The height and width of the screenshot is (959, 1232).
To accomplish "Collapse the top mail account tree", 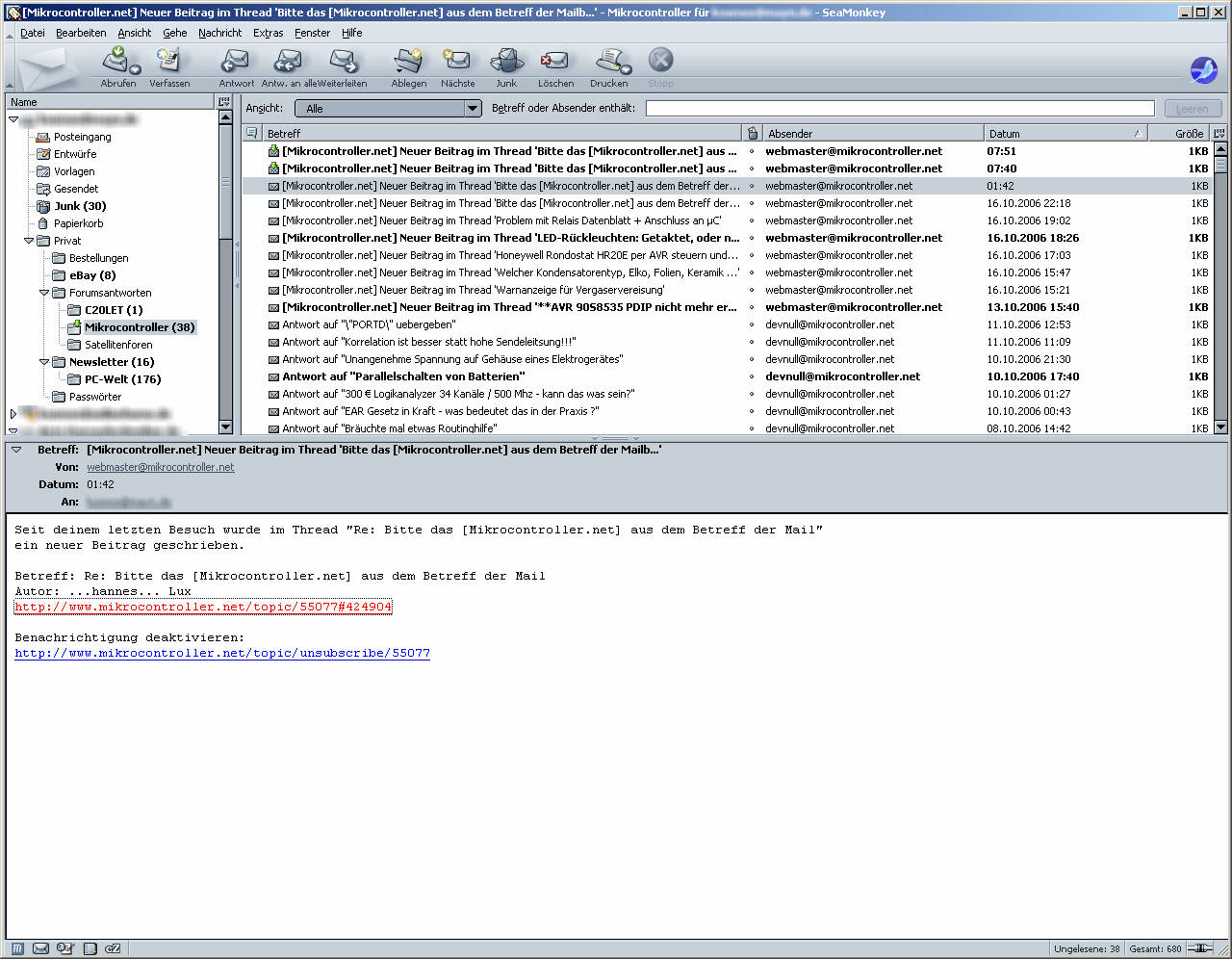I will [x=13, y=119].
